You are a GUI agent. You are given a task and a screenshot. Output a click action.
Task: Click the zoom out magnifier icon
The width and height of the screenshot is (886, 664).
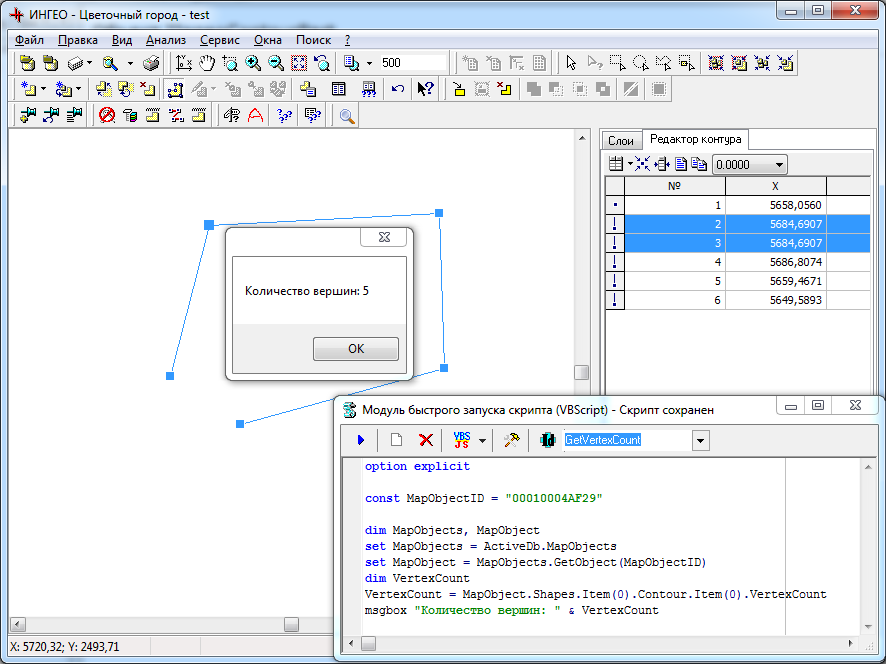pos(276,63)
